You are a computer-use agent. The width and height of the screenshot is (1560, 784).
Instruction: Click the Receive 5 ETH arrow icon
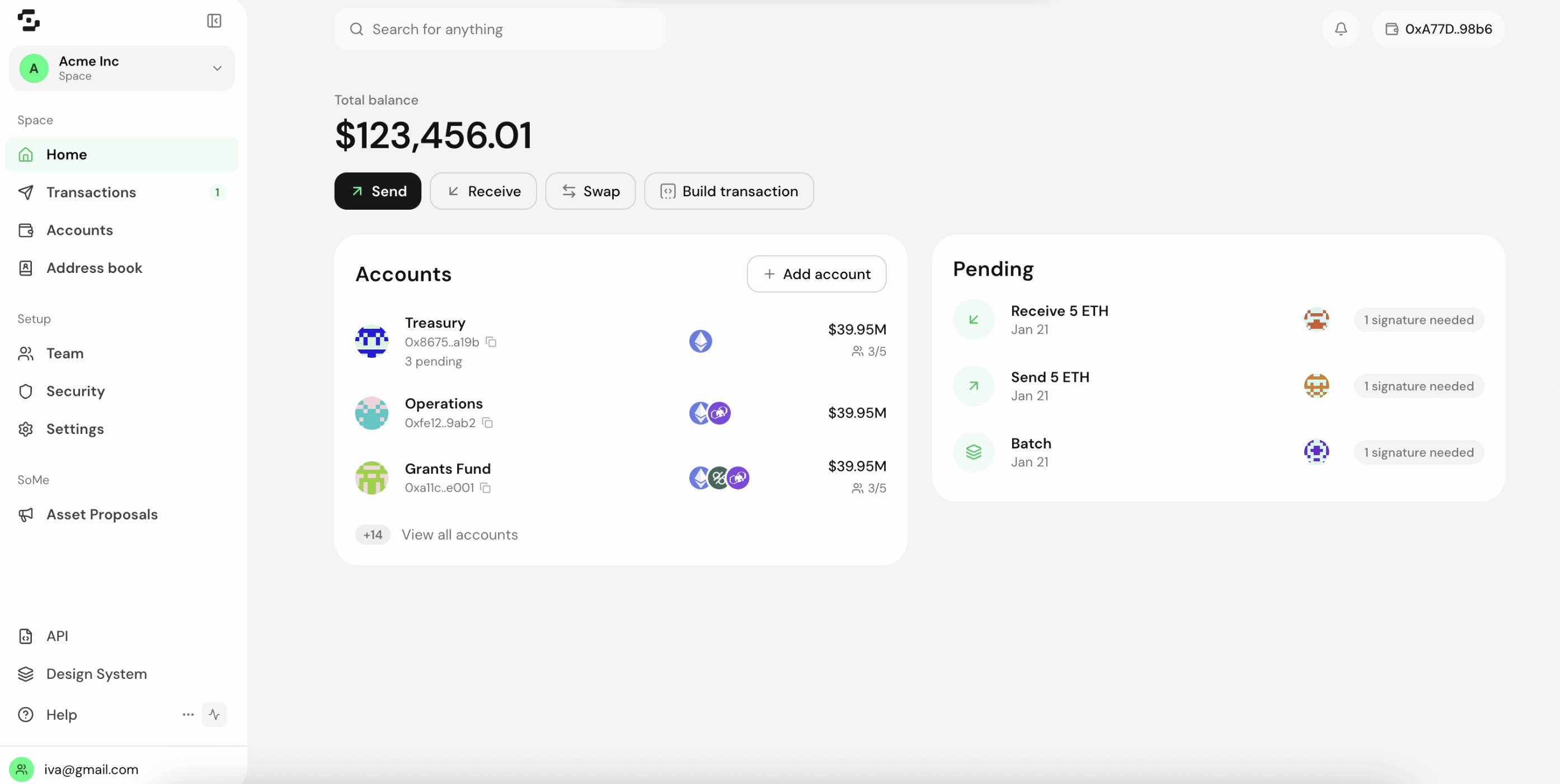[974, 320]
